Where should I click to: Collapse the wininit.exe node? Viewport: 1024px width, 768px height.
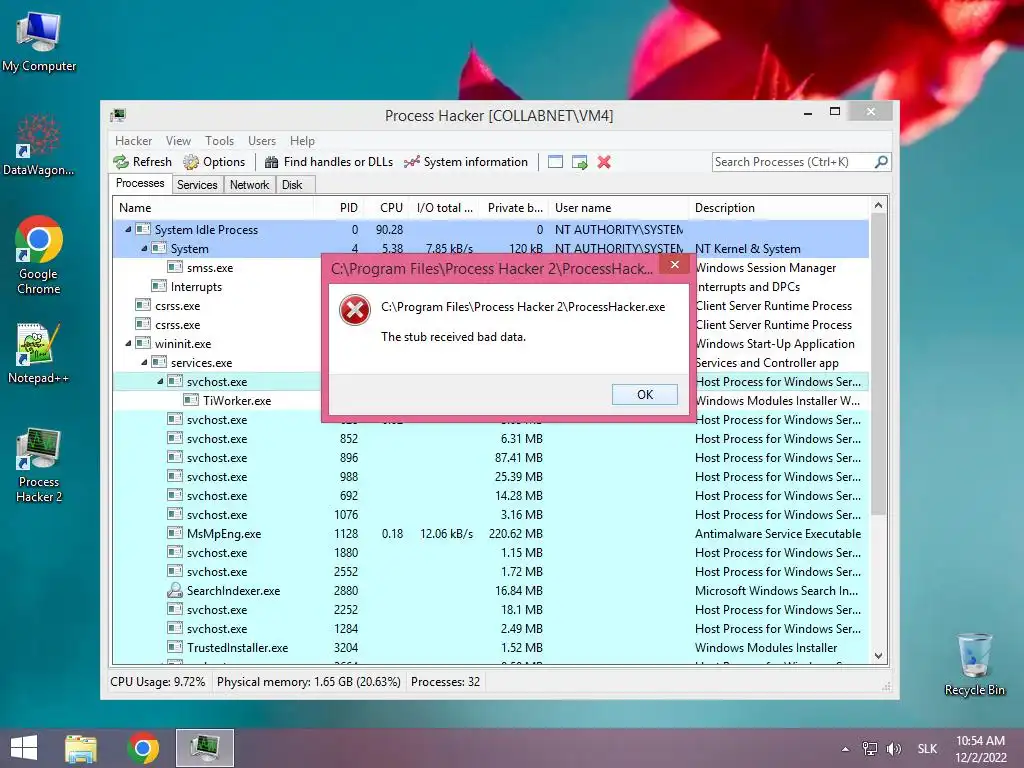(x=128, y=344)
